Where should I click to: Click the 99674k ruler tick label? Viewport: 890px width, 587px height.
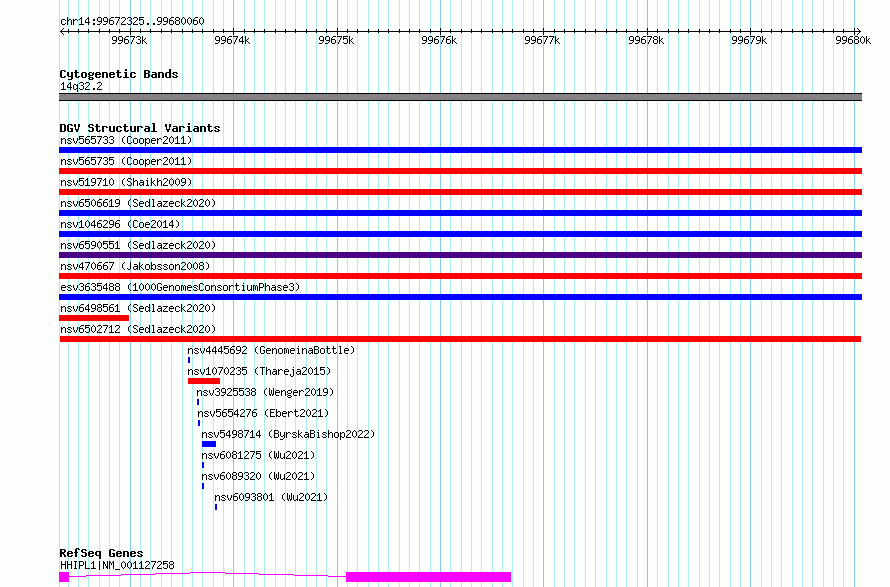tap(232, 40)
